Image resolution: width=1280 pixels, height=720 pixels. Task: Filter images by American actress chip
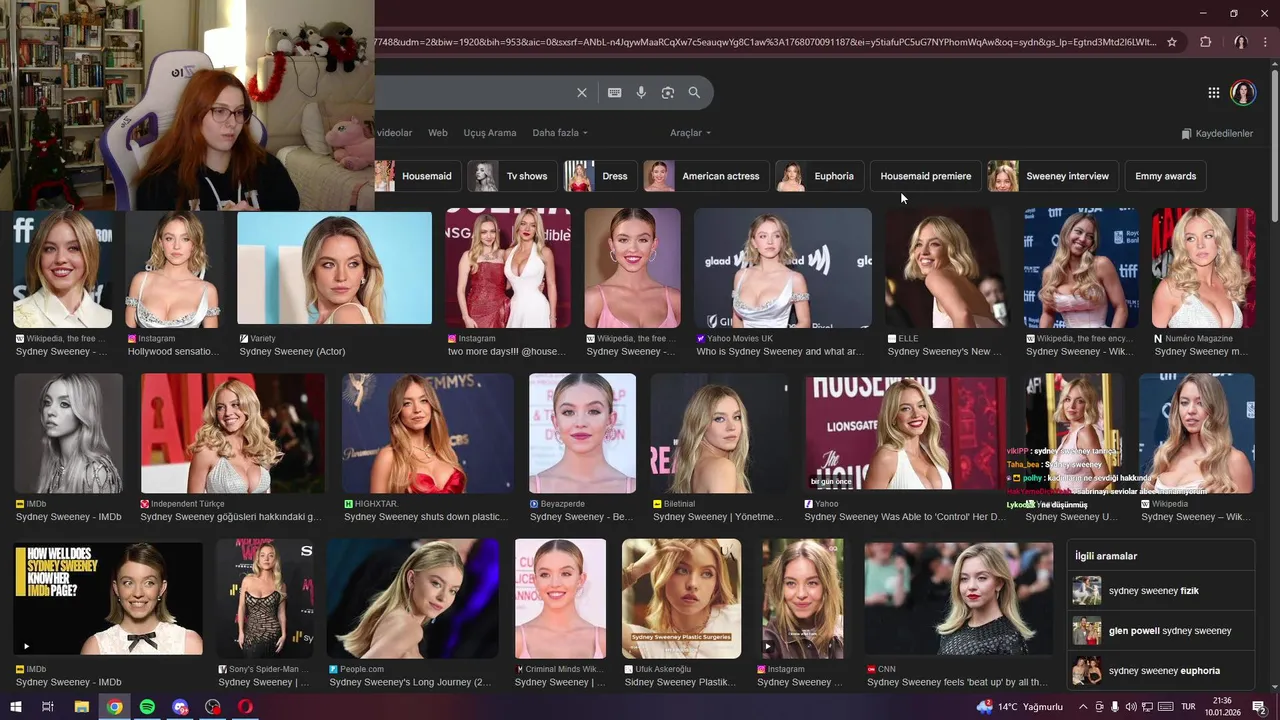click(x=707, y=176)
